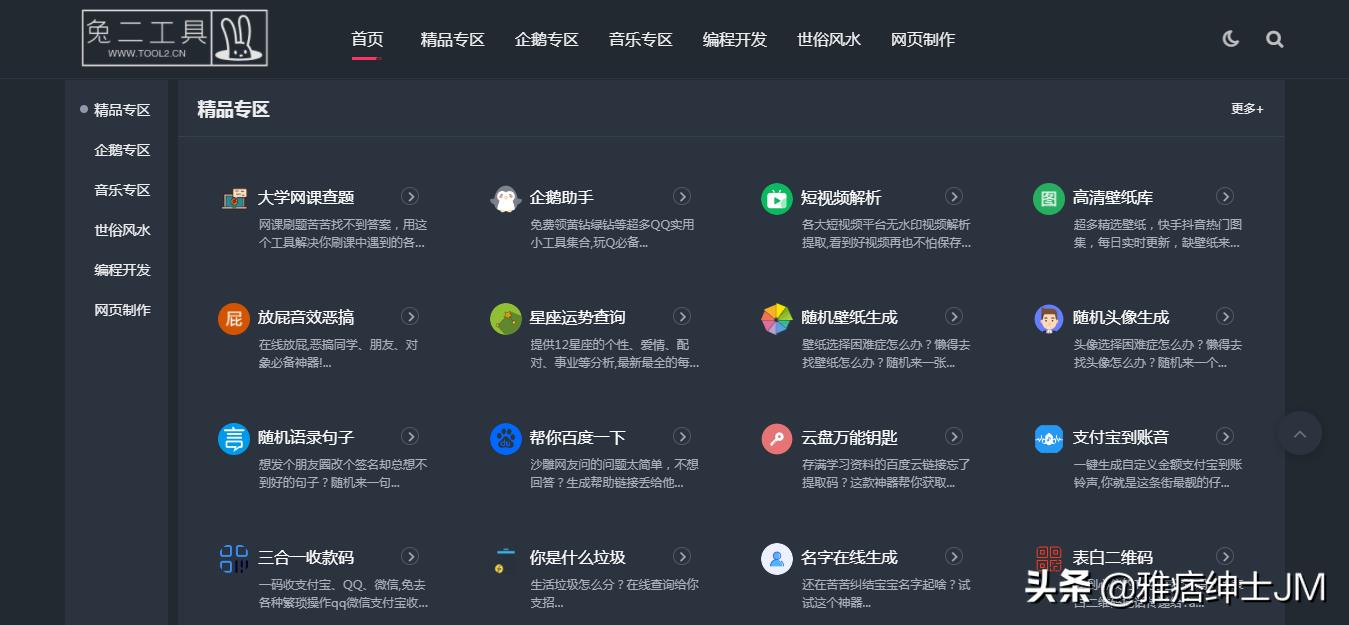Click the scroll-to-top arrow button
This screenshot has width=1349, height=625.
[x=1299, y=434]
